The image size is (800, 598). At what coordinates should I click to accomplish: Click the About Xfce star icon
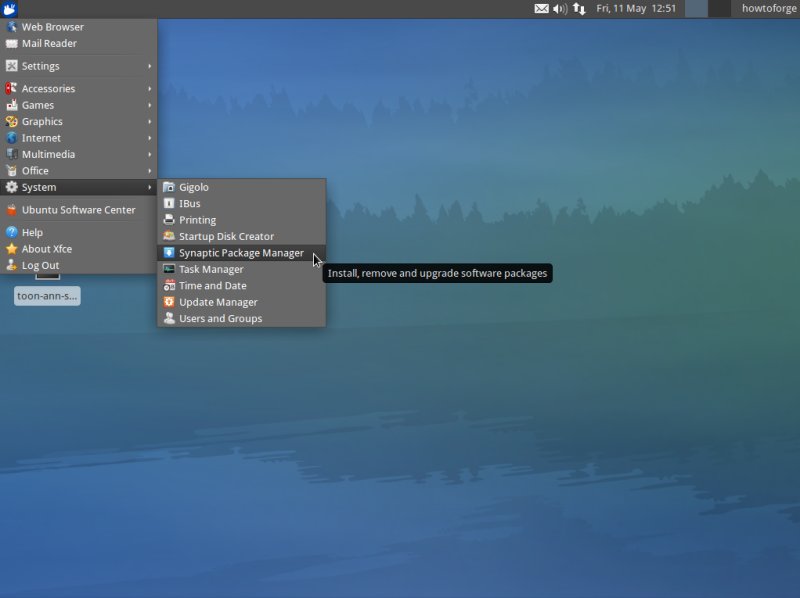(11, 249)
